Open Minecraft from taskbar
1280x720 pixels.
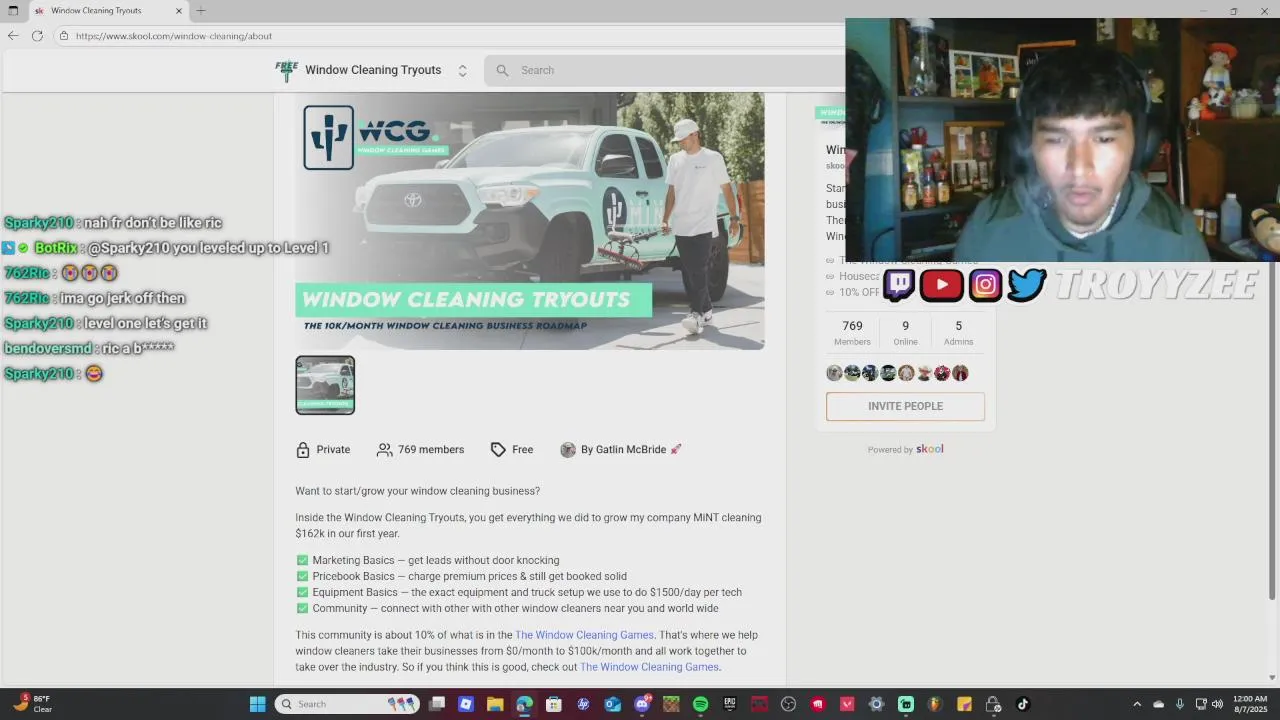pos(671,704)
